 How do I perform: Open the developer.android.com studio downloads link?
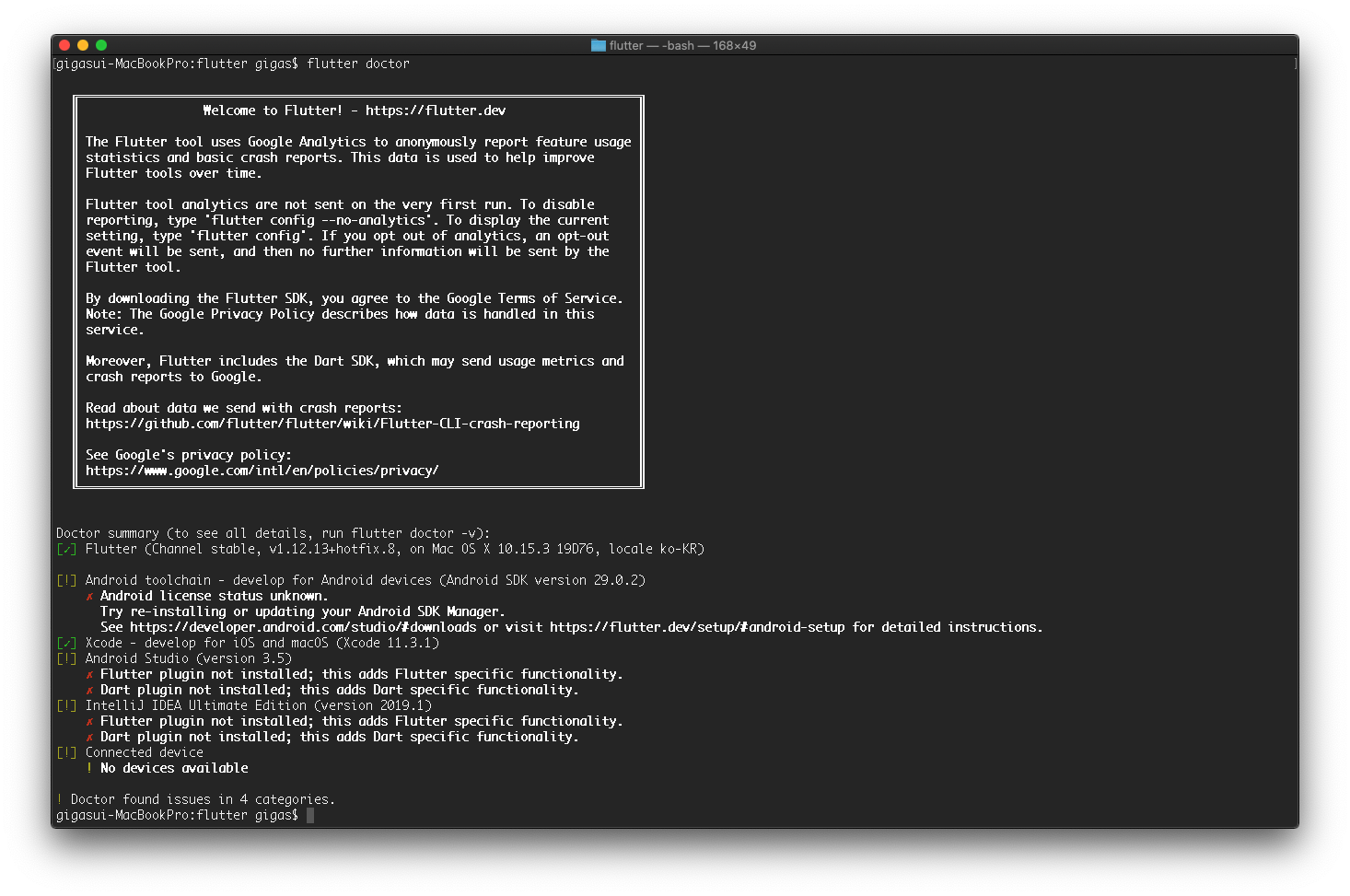click(303, 627)
